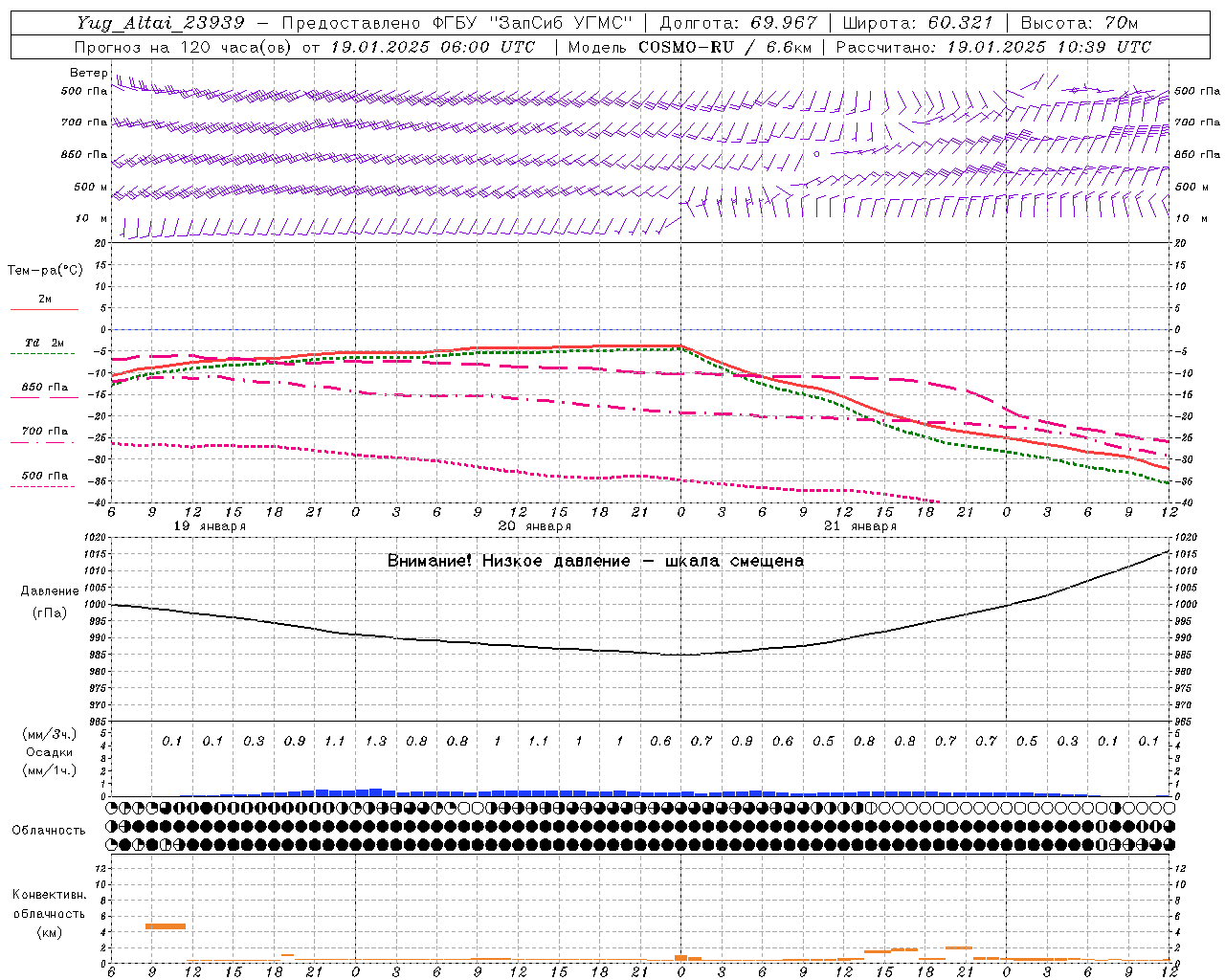This screenshot has width=1225, height=980.
Task: Click the 20 января date label
Action: [x=535, y=526]
